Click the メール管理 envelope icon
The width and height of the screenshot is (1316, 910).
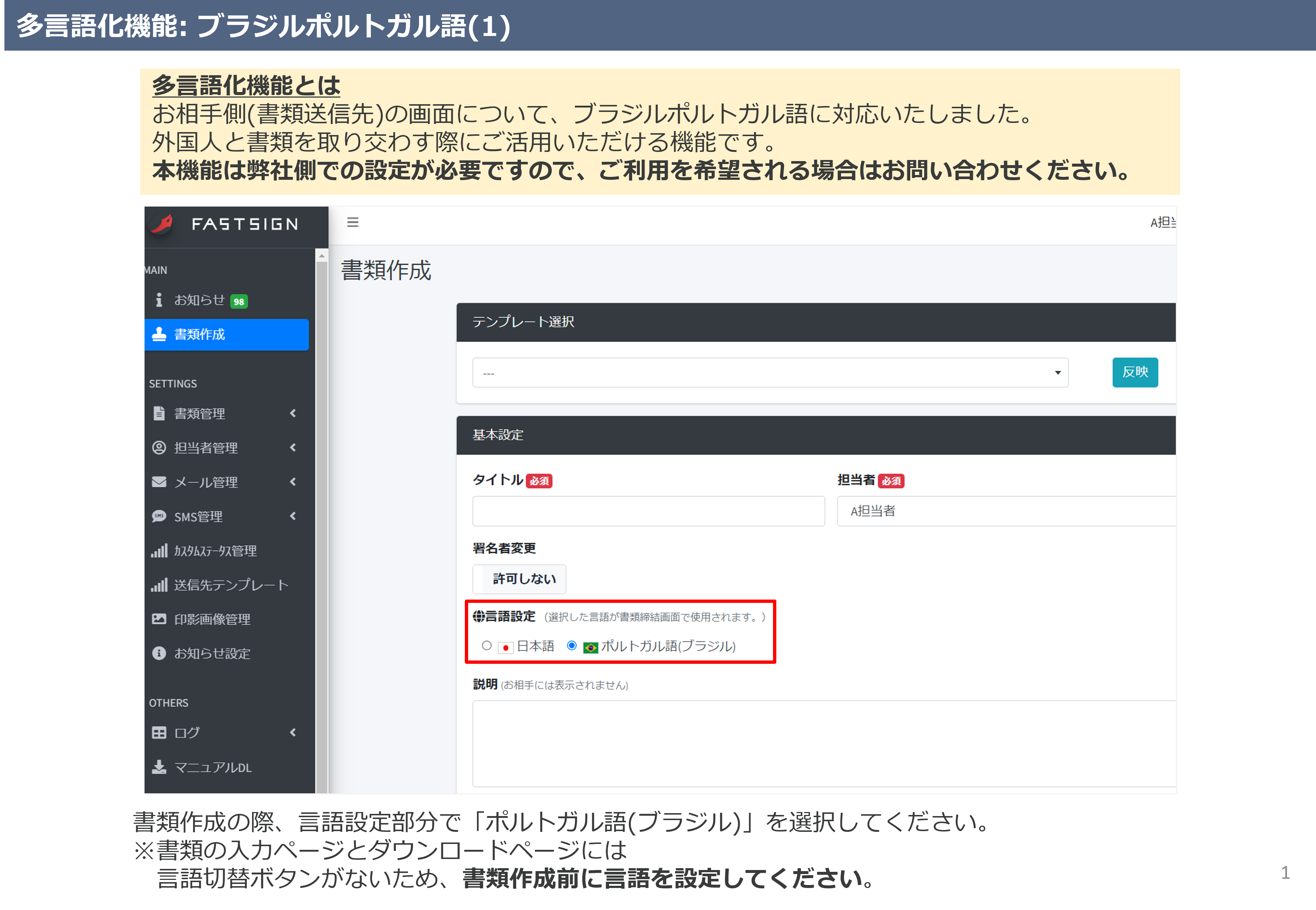point(159,483)
